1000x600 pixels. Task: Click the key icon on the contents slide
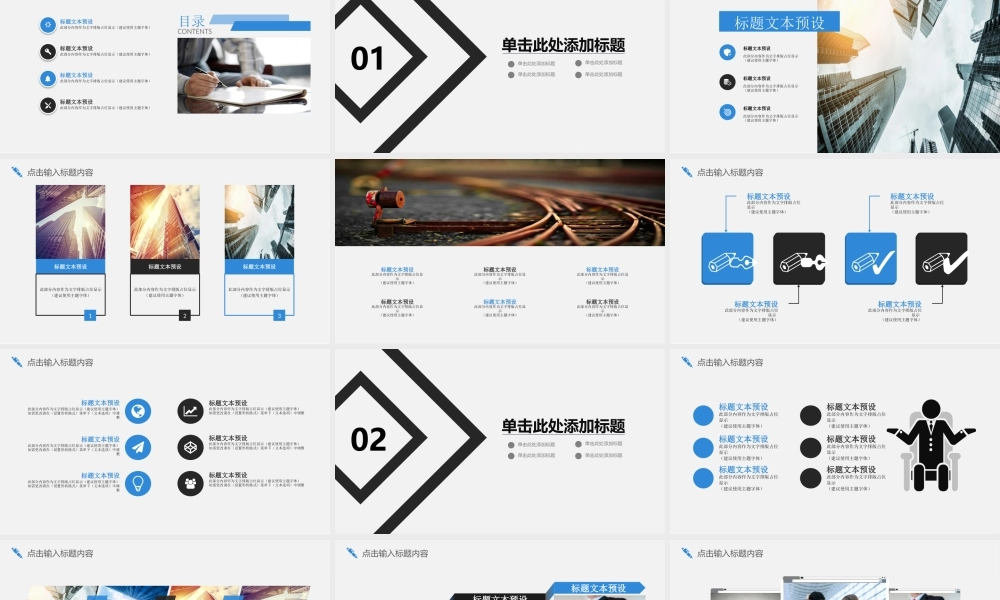pos(48,51)
